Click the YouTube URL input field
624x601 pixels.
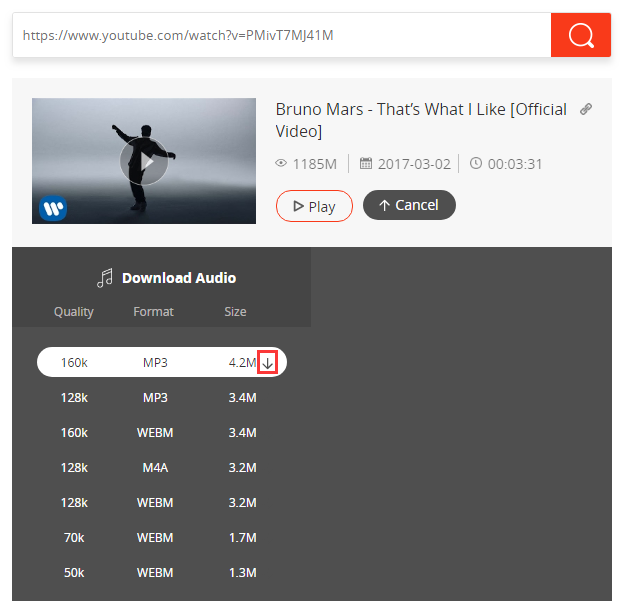coord(282,35)
